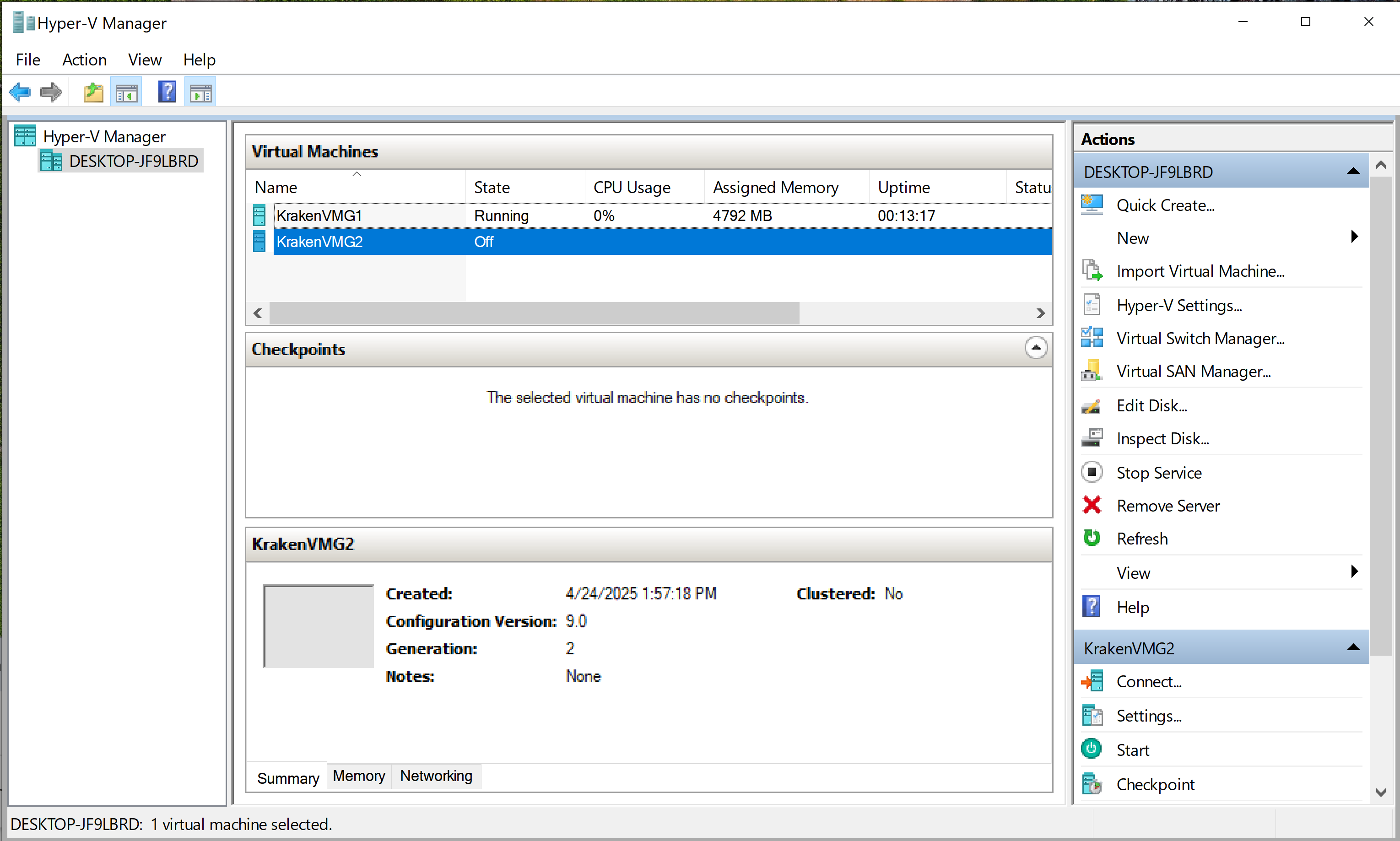Screen dimensions: 1400x841
Task: Switch to the Networking tab
Action: point(436,776)
